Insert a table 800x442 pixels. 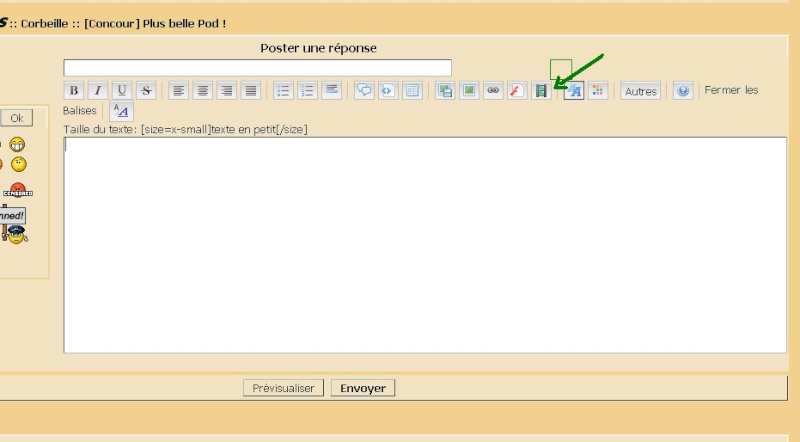[x=412, y=91]
